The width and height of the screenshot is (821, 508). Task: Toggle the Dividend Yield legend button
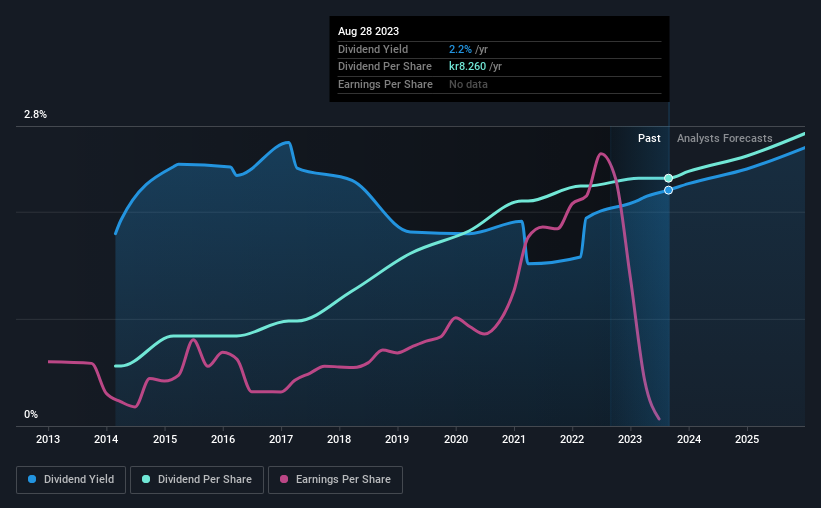(71, 480)
